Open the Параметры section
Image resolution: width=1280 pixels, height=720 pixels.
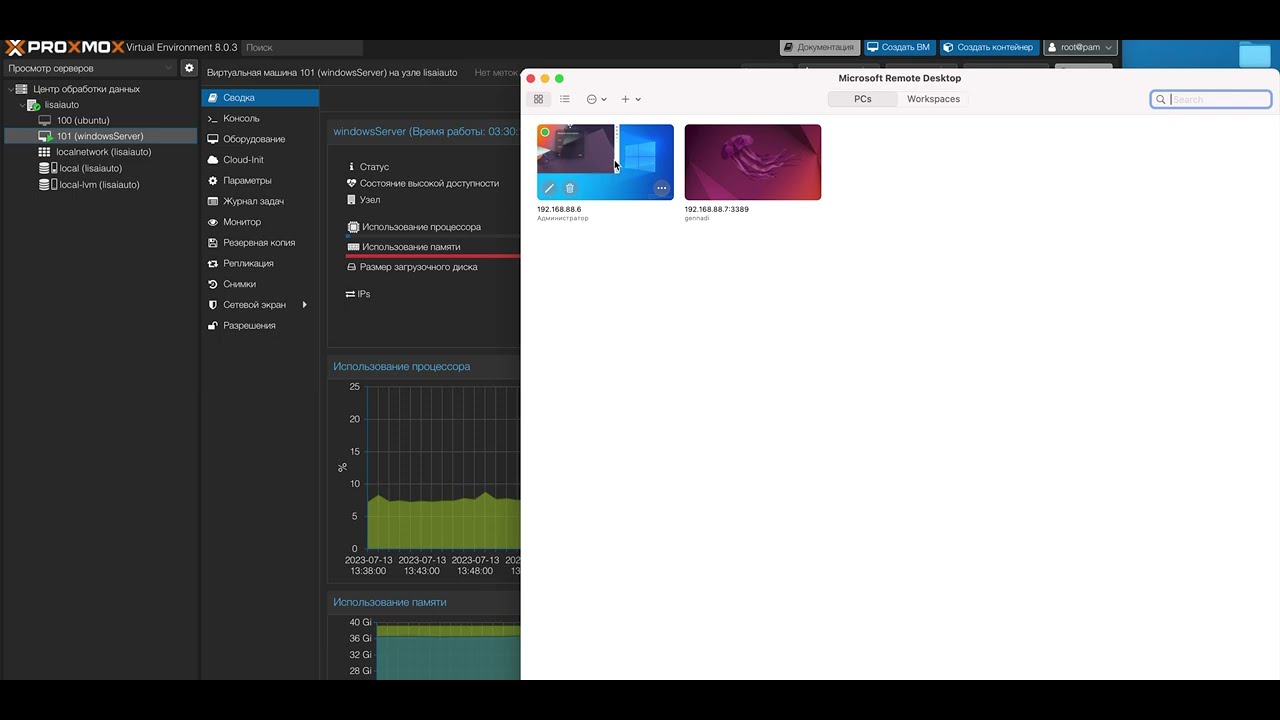click(x=260, y=180)
